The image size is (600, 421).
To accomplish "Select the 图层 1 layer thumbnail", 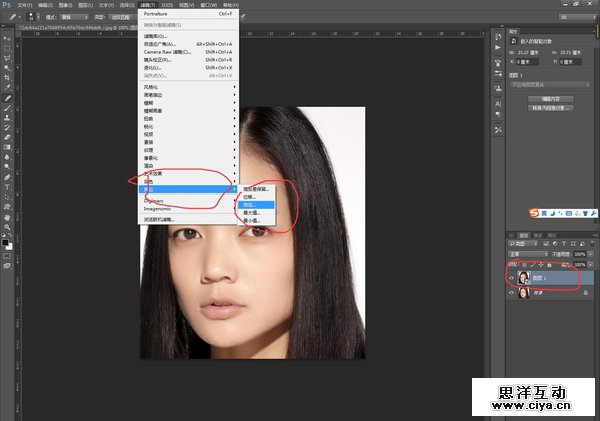I will (526, 279).
